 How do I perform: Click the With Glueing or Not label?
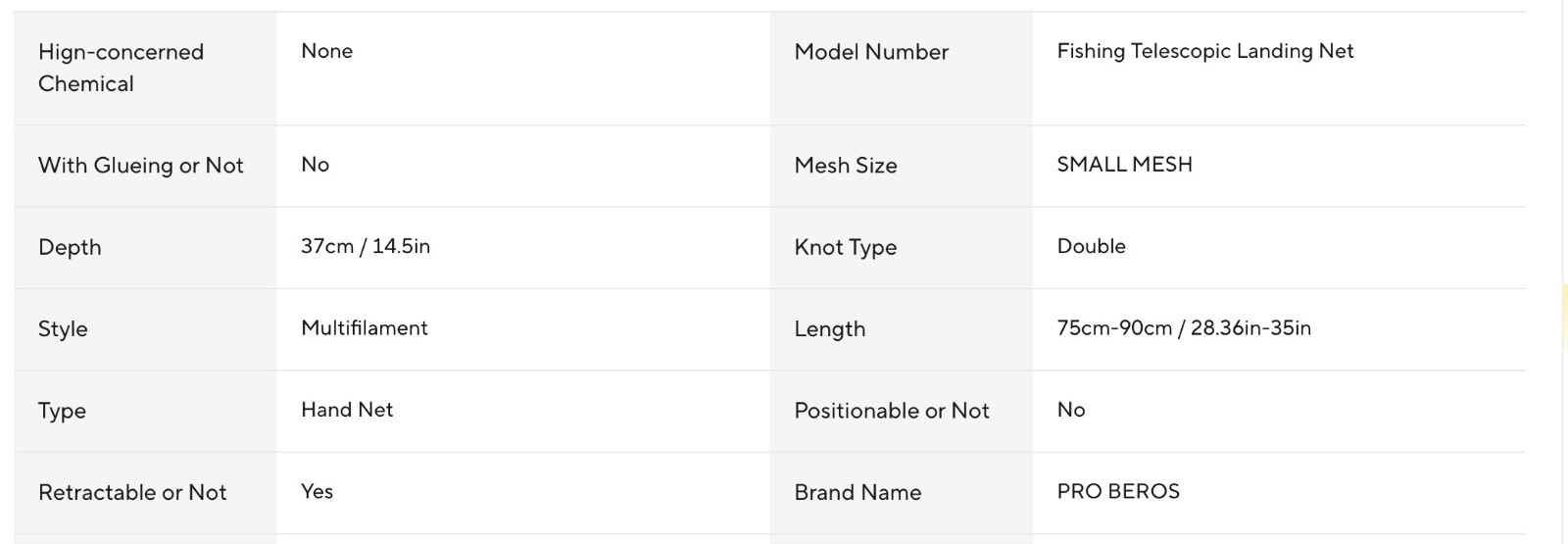pos(140,166)
